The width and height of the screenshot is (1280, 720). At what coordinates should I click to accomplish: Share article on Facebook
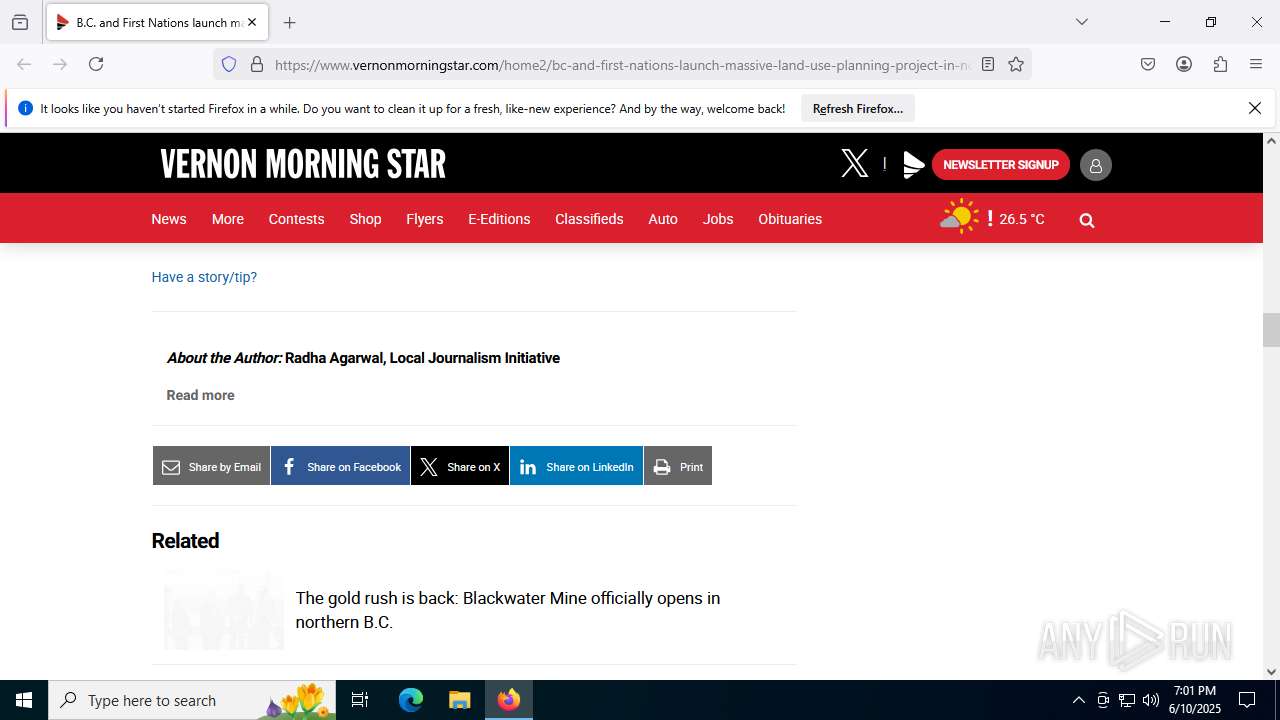(x=341, y=466)
